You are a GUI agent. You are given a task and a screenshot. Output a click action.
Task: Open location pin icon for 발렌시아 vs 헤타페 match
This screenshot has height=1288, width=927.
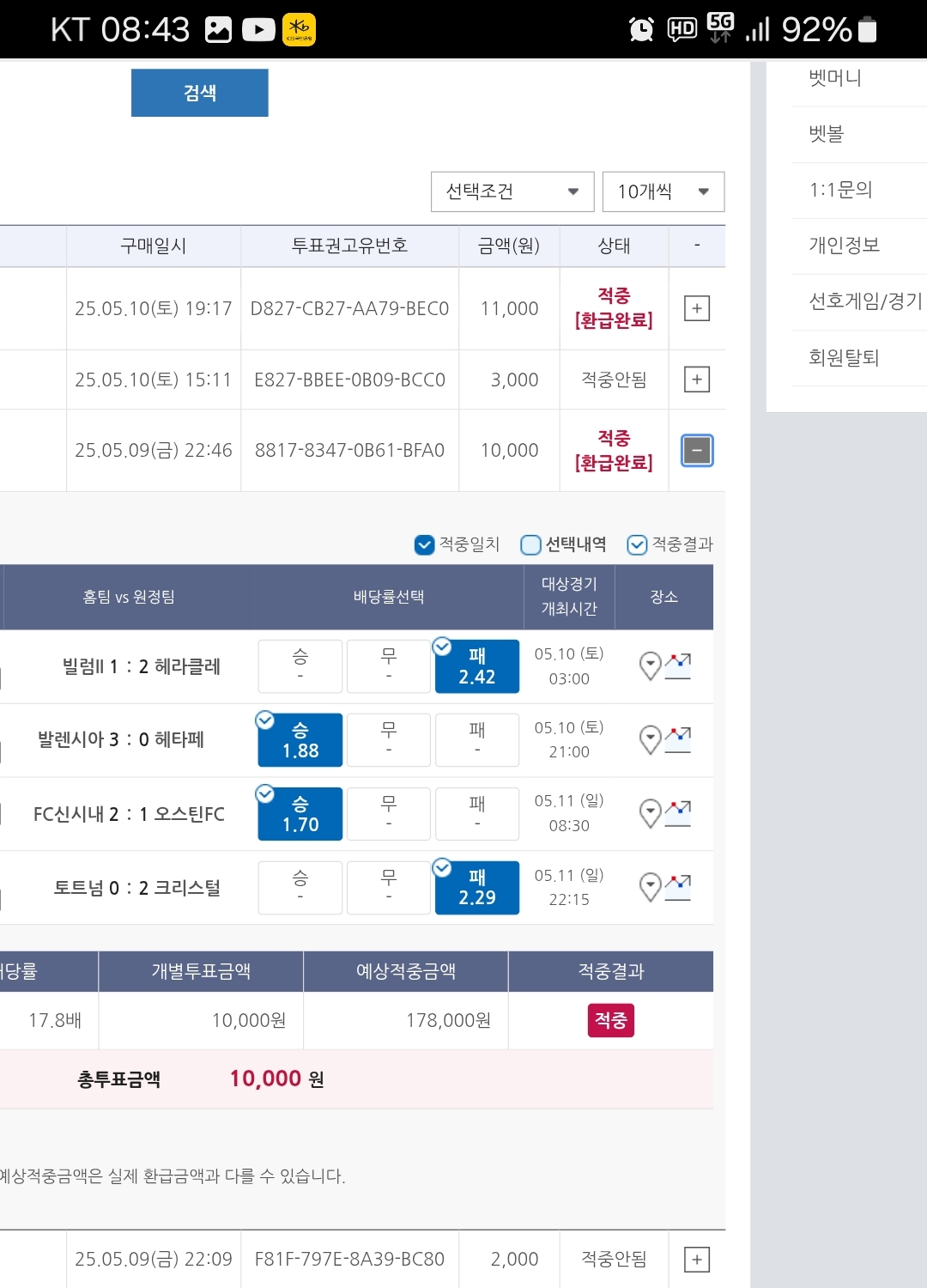[x=651, y=739]
